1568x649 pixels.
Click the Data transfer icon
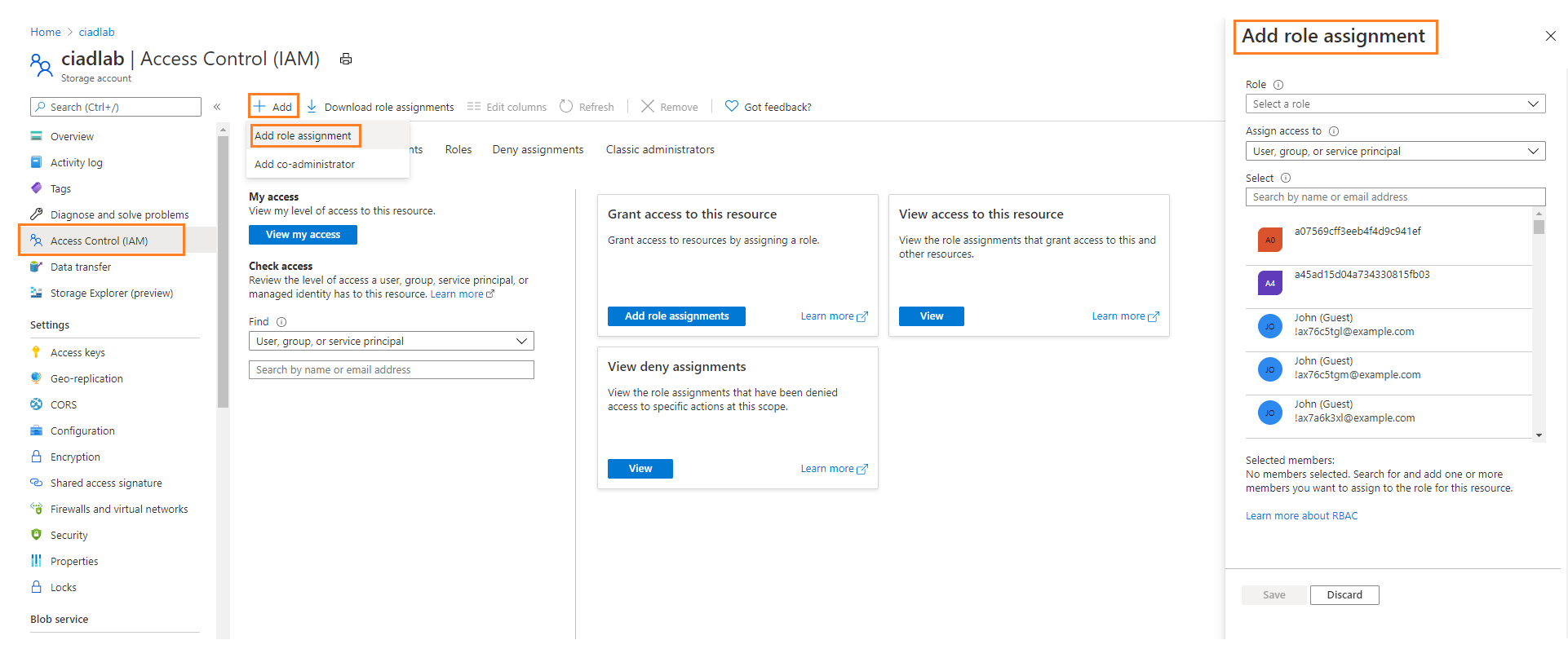point(36,267)
